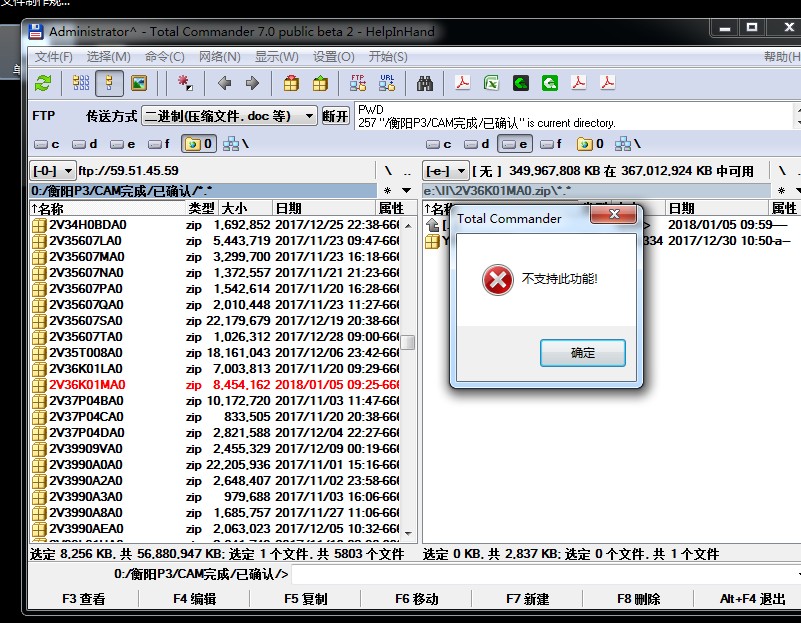
Task: Click right panel drive c button
Action: (x=439, y=145)
